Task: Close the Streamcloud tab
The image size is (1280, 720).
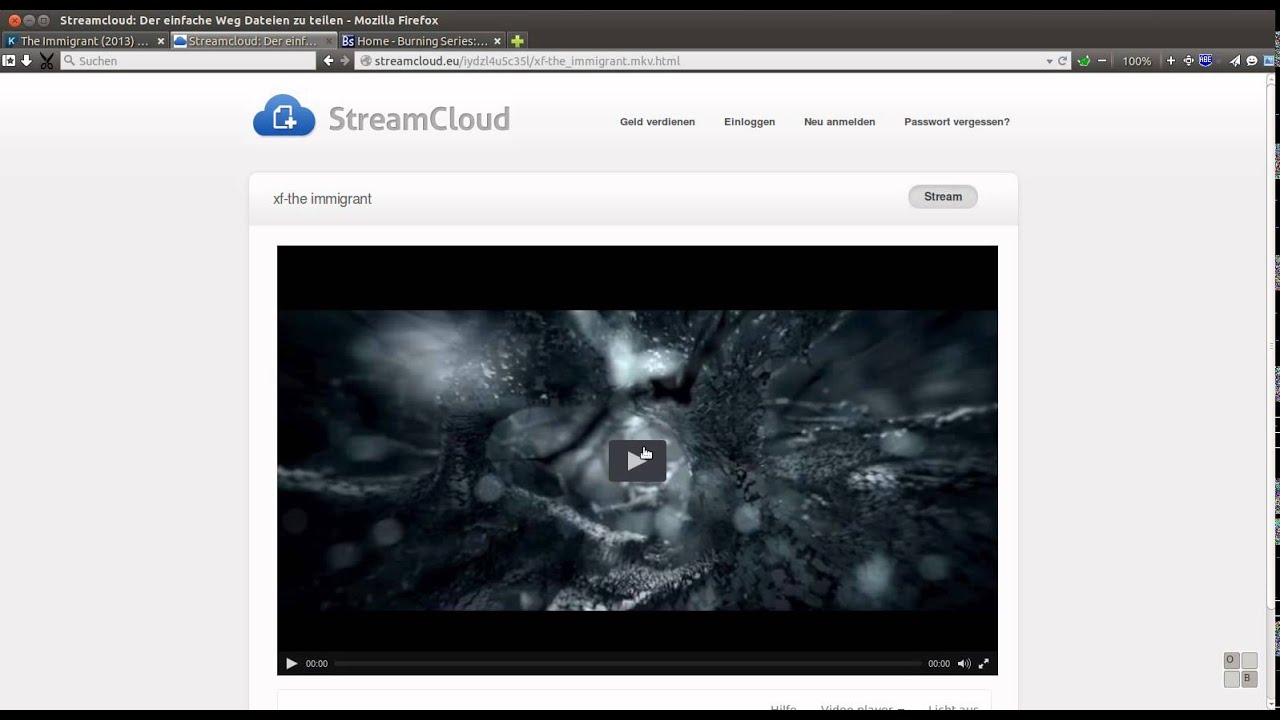Action: coord(329,41)
